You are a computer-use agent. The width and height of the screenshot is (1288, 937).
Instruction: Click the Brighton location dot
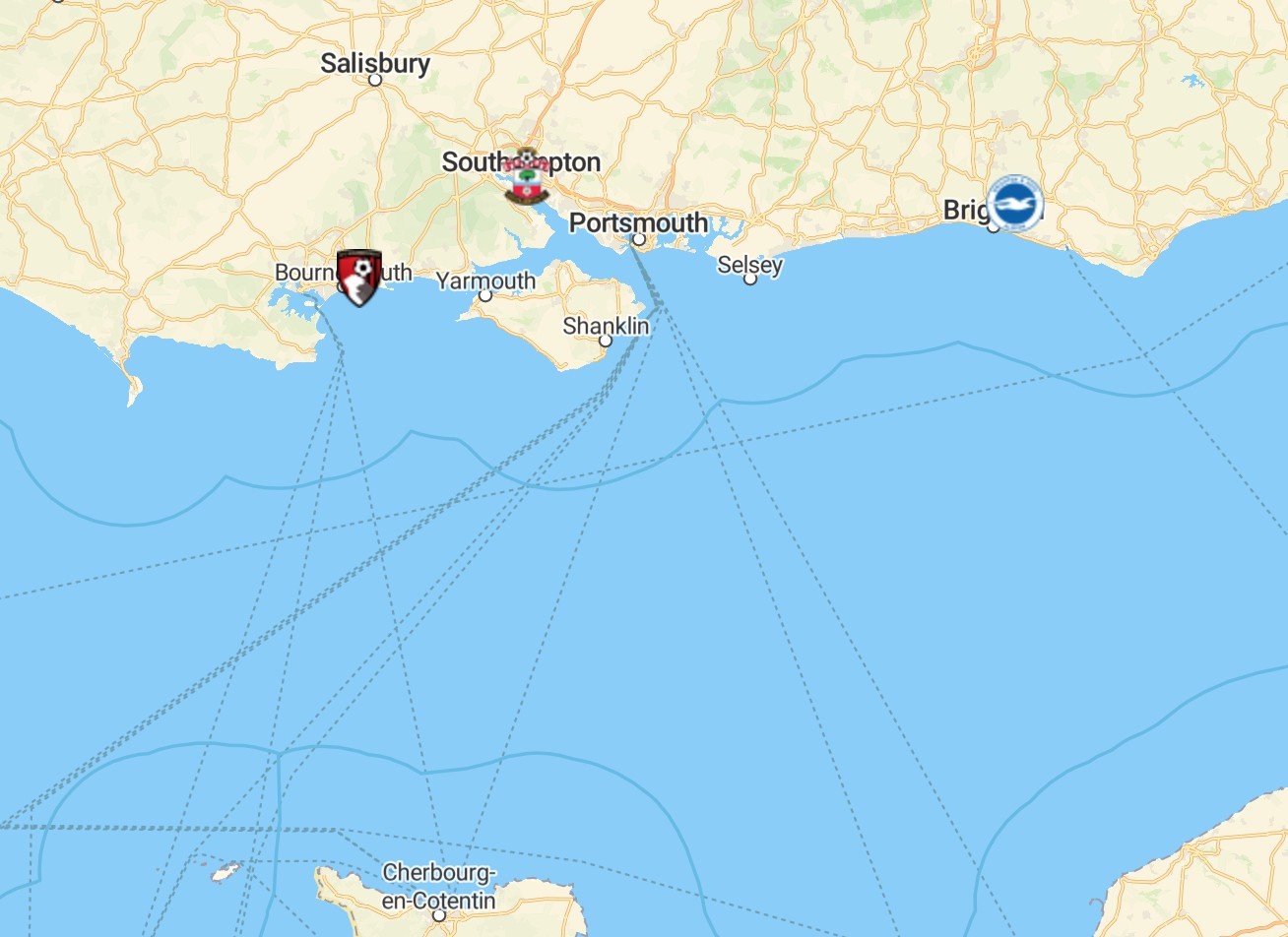pos(993,227)
